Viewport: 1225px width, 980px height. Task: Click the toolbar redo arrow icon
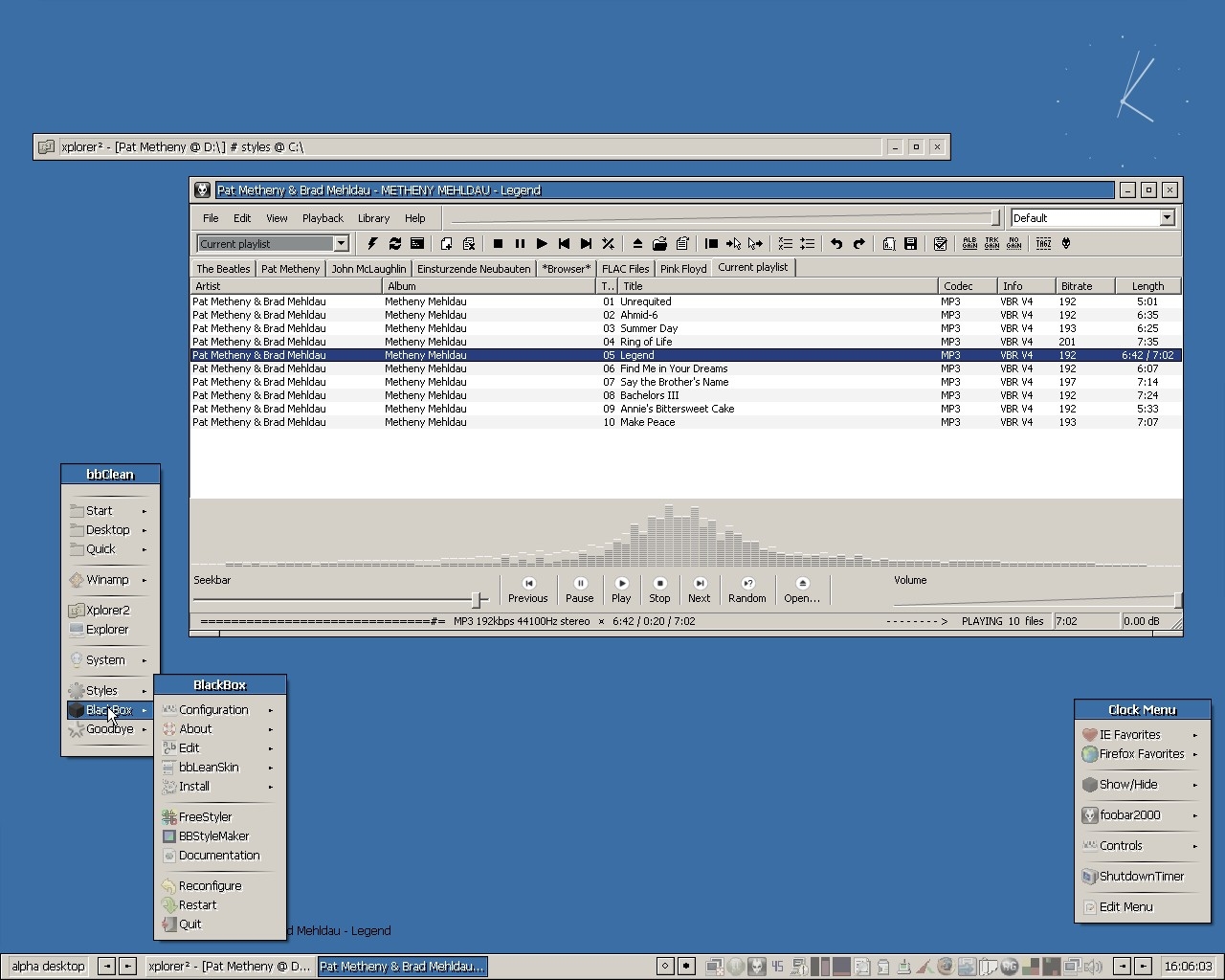[858, 244]
